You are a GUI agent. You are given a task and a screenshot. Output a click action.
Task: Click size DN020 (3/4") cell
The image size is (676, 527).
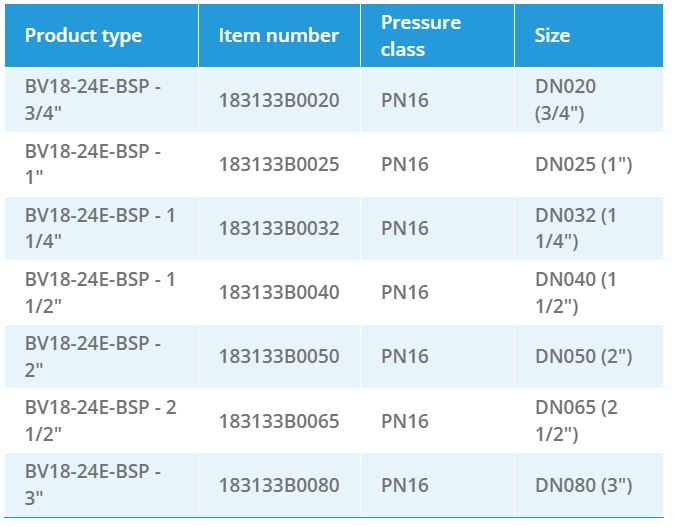pyautogui.click(x=566, y=100)
